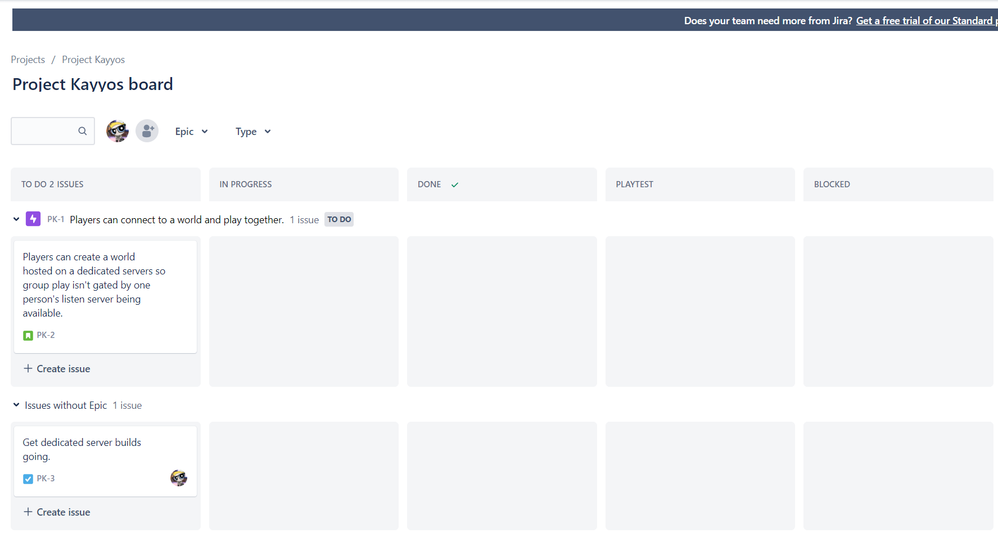Open the Get dedicated server builds card

tap(106, 461)
